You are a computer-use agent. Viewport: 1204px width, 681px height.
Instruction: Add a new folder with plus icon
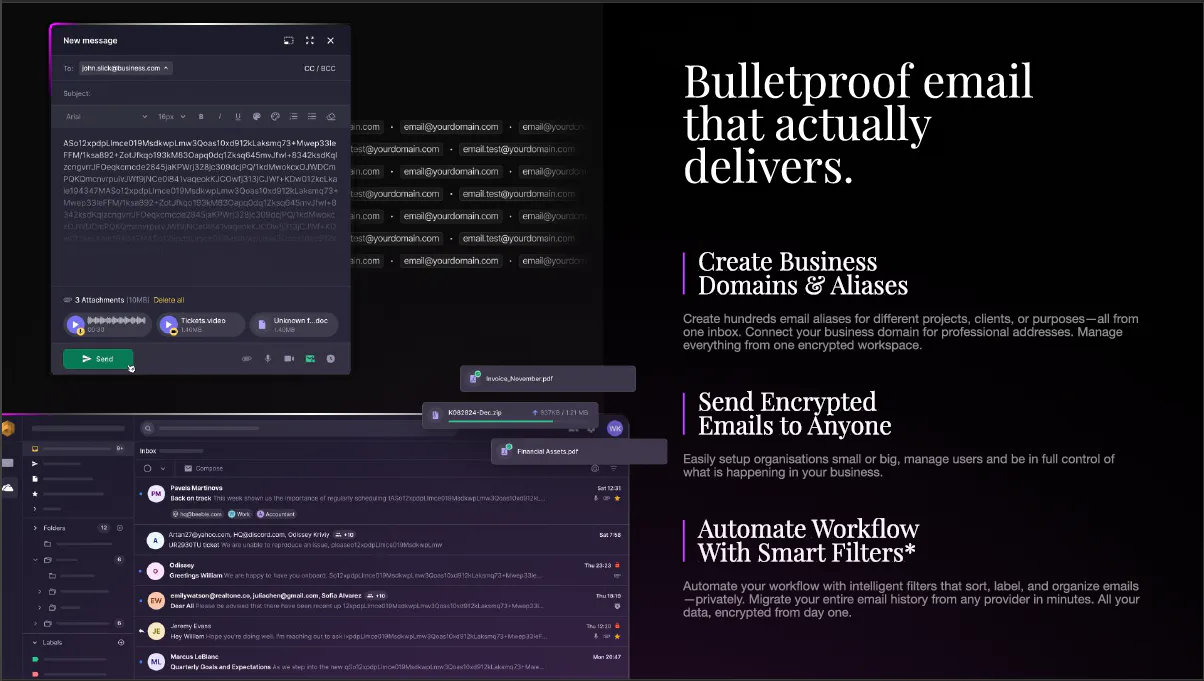tap(120, 528)
